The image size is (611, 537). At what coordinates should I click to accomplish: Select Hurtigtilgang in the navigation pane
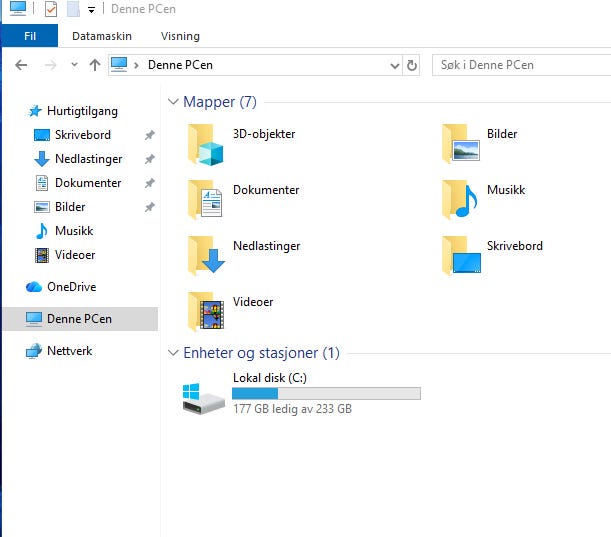point(82,111)
